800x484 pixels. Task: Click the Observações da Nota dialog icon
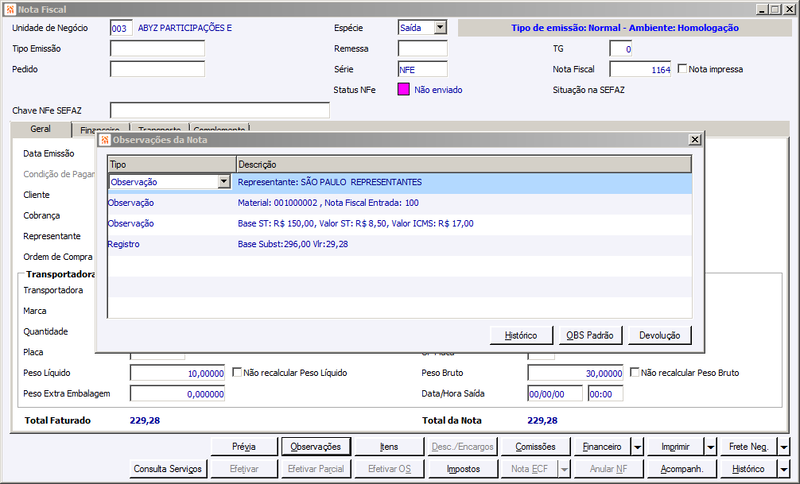105,140
